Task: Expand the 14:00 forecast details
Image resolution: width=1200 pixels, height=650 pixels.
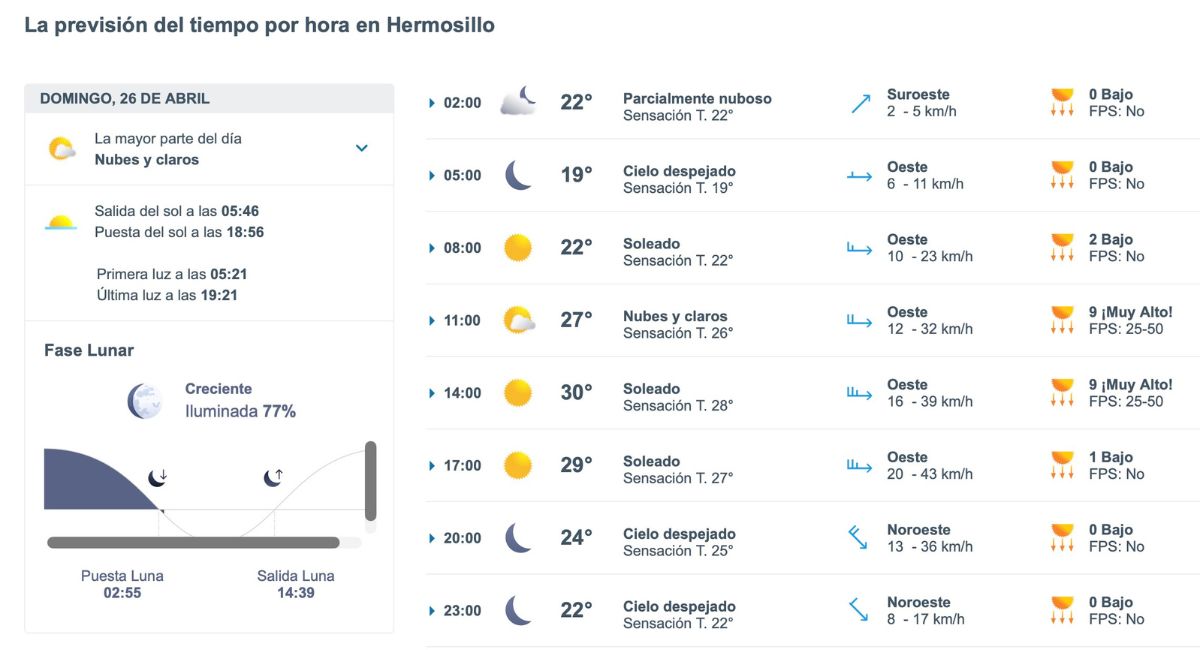Action: [x=431, y=393]
